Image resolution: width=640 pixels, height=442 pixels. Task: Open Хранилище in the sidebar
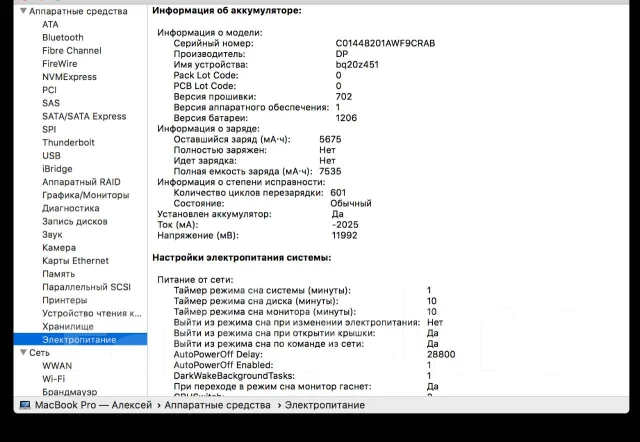coord(68,327)
